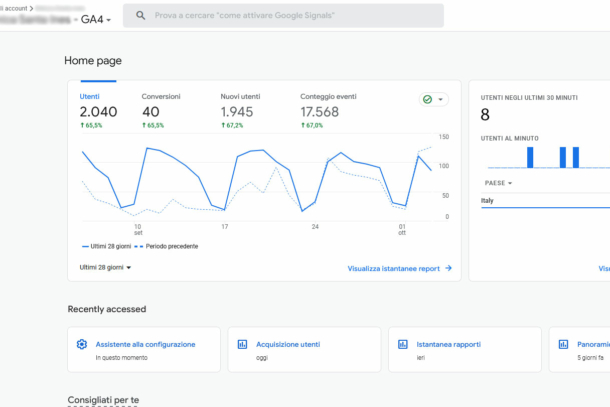610x407 pixels.
Task: Click the Ultimi 28 giorni legend entry
Action: pyautogui.click(x=106, y=246)
